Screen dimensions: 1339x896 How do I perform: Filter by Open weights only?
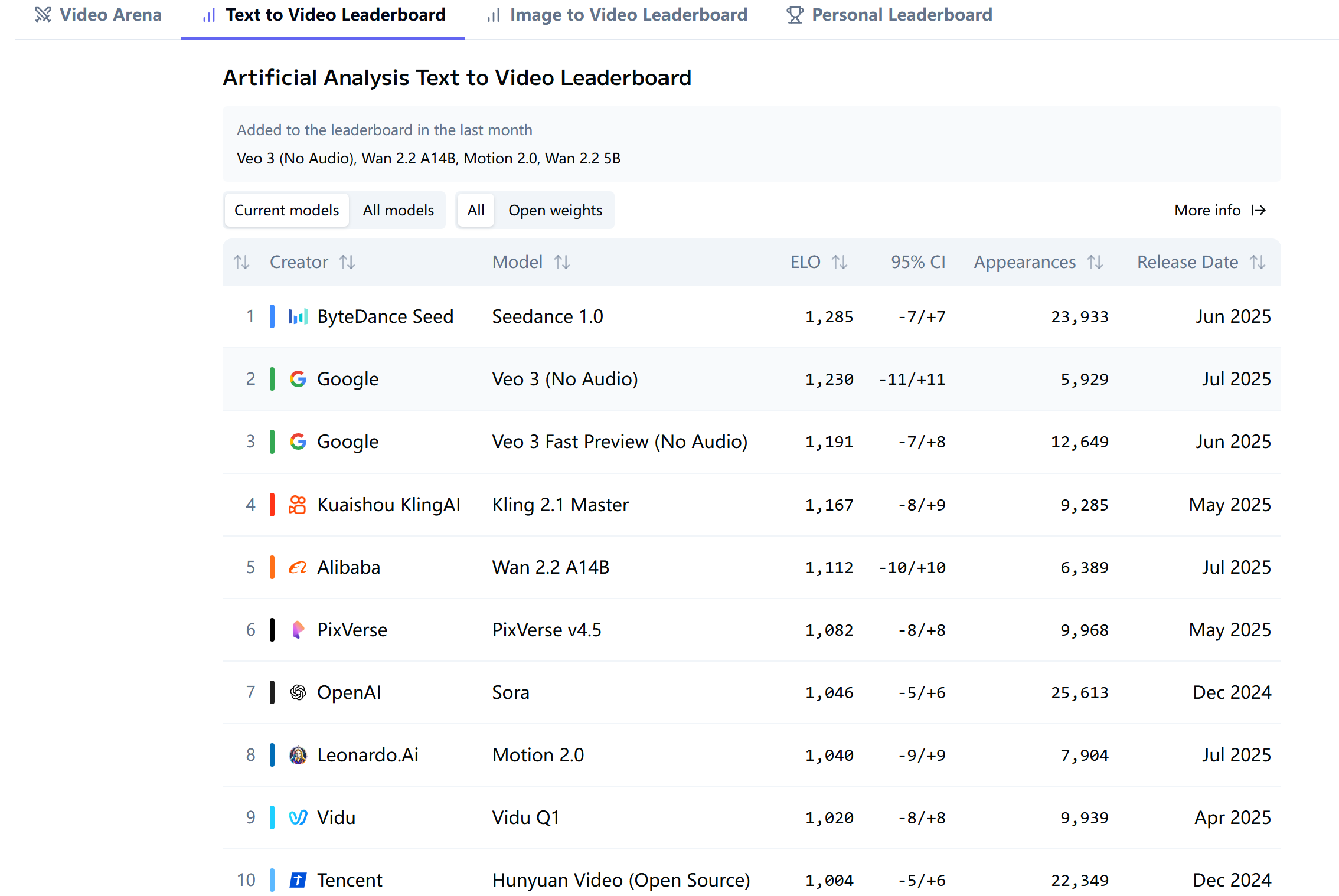click(555, 210)
